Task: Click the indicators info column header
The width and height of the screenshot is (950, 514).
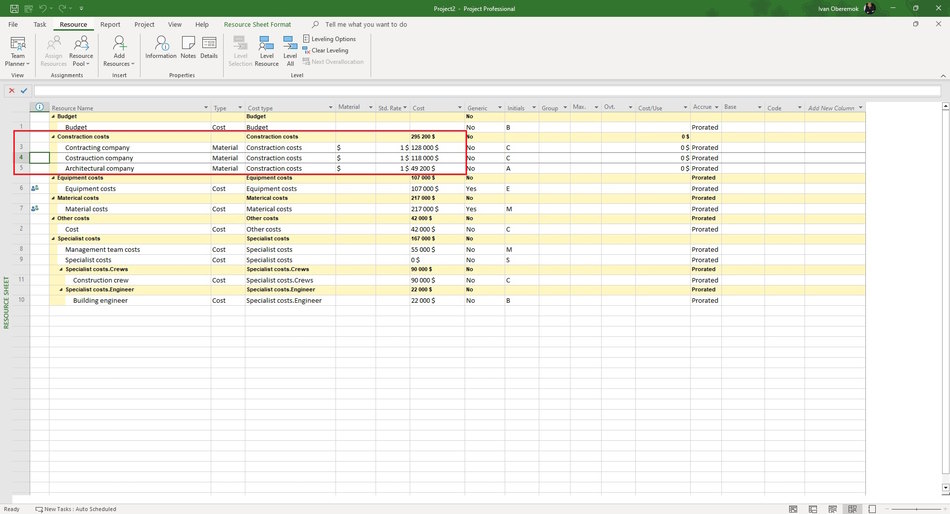Action: (x=39, y=107)
